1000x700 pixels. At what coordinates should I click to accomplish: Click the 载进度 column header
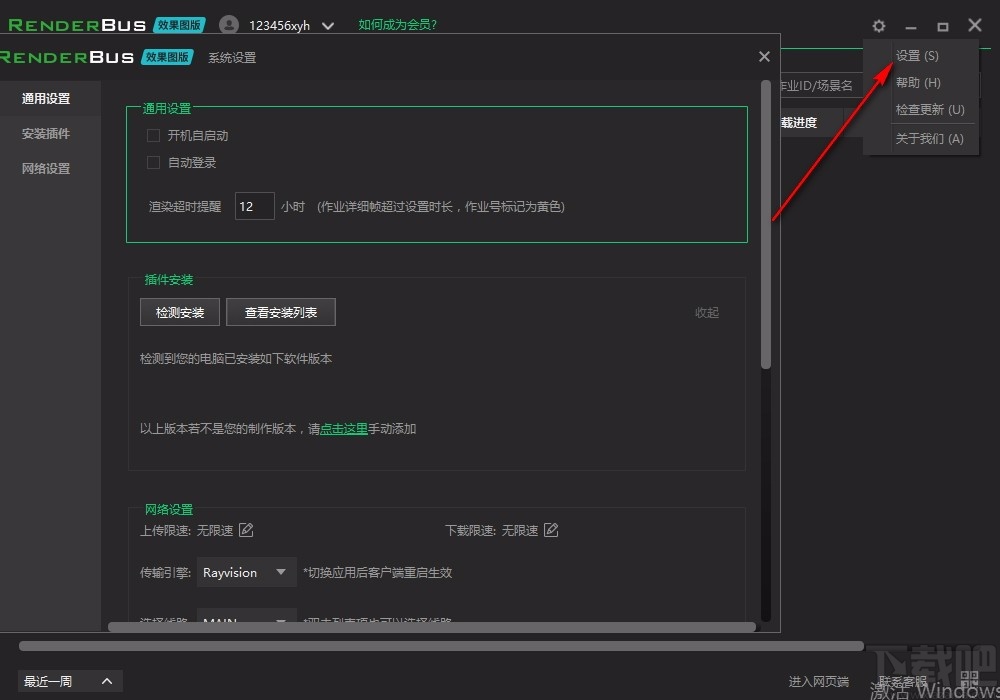(x=798, y=122)
